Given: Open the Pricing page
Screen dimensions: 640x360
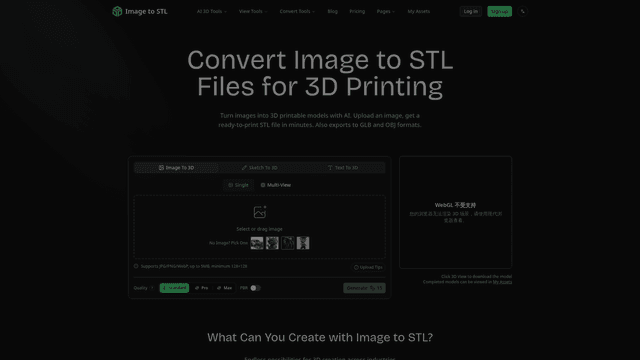Looking at the screenshot, I should [357, 11].
